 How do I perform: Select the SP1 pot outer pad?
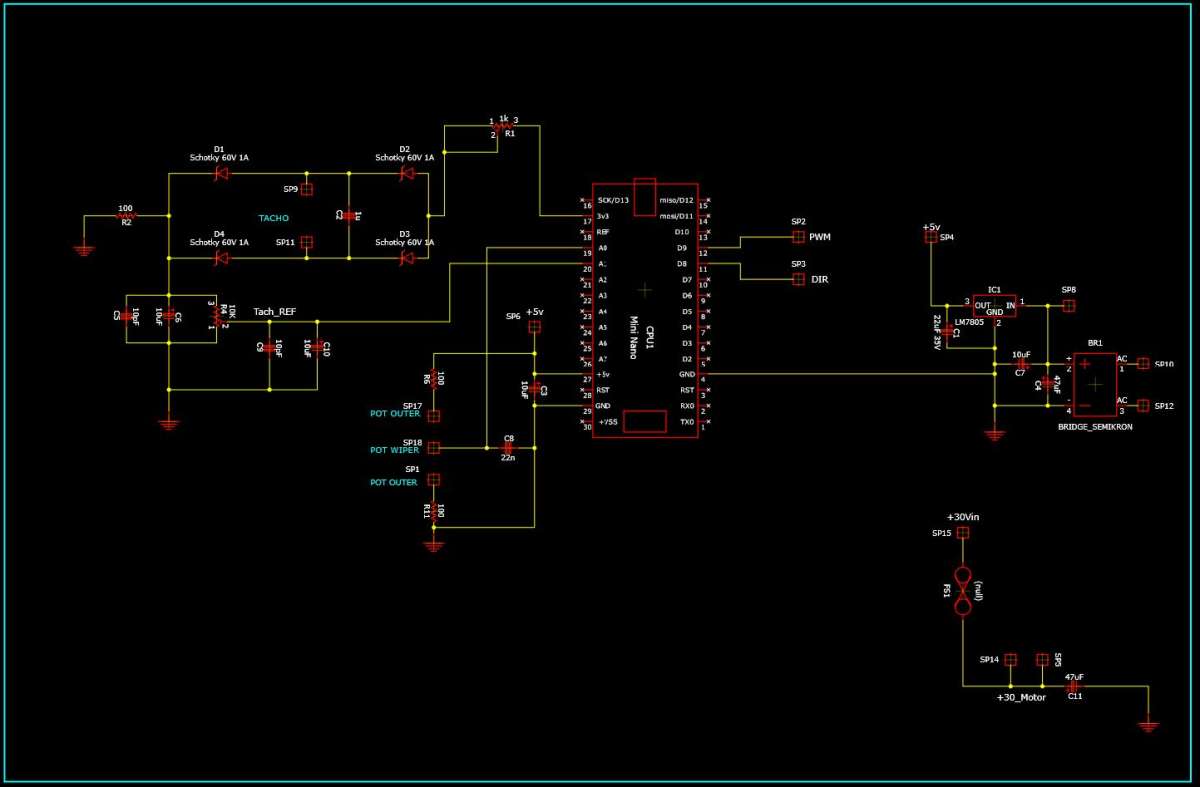(x=433, y=480)
